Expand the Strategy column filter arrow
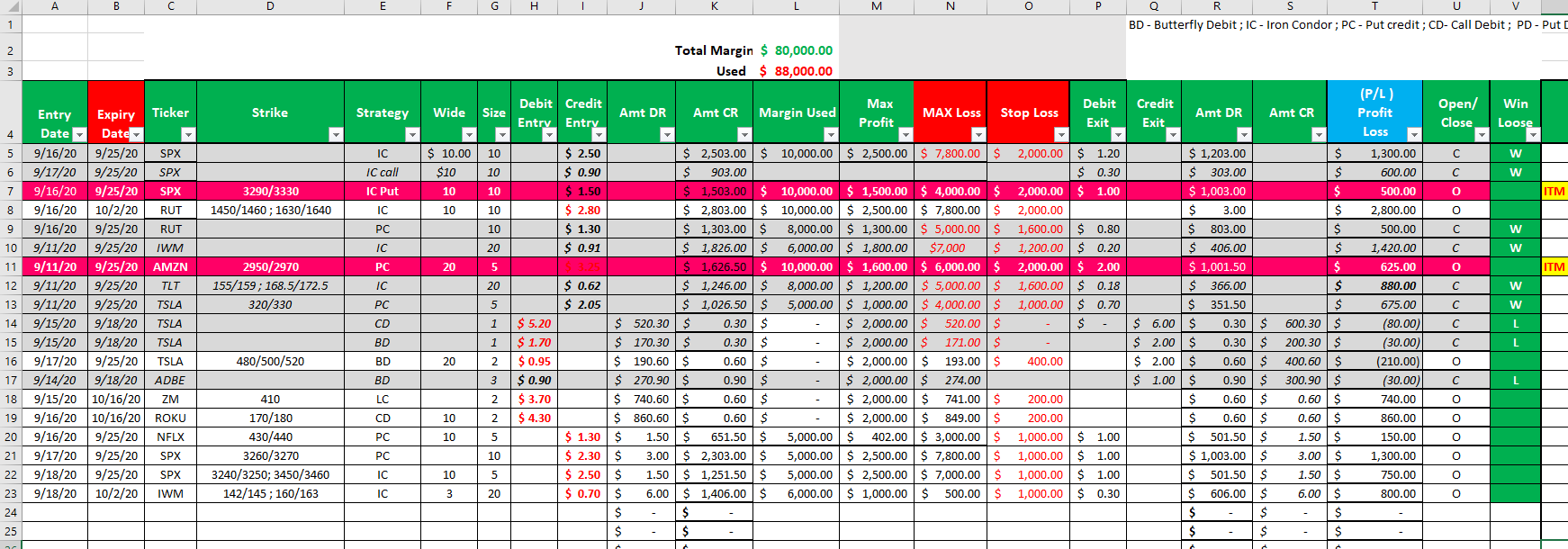Screen dimensions: 1568x549 [411, 134]
